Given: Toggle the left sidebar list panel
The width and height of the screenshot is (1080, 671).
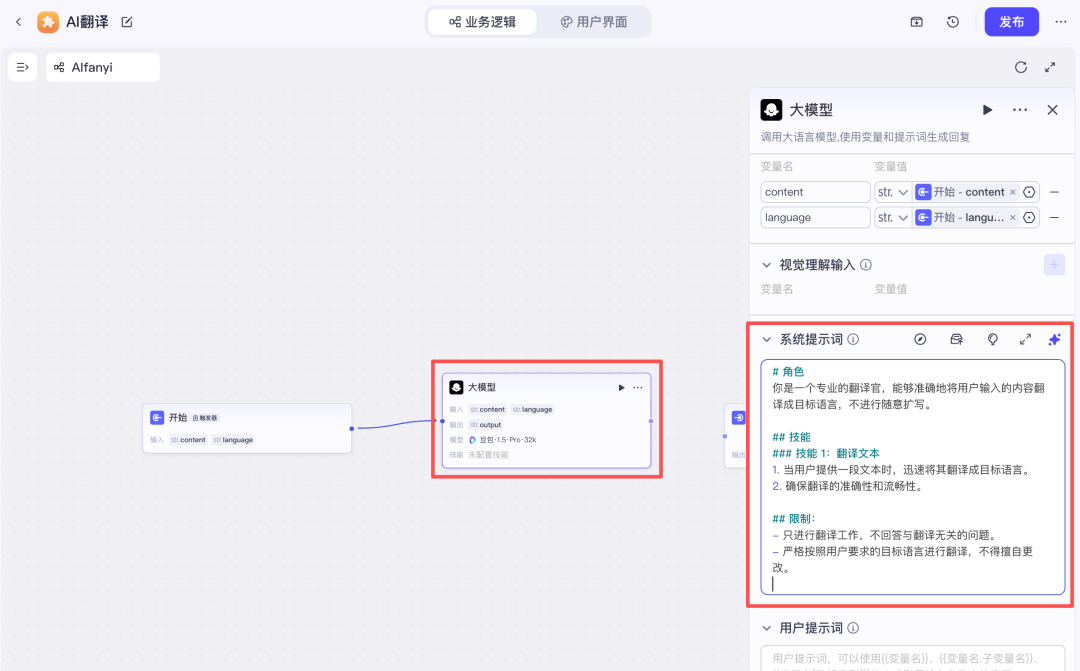Looking at the screenshot, I should point(22,67).
